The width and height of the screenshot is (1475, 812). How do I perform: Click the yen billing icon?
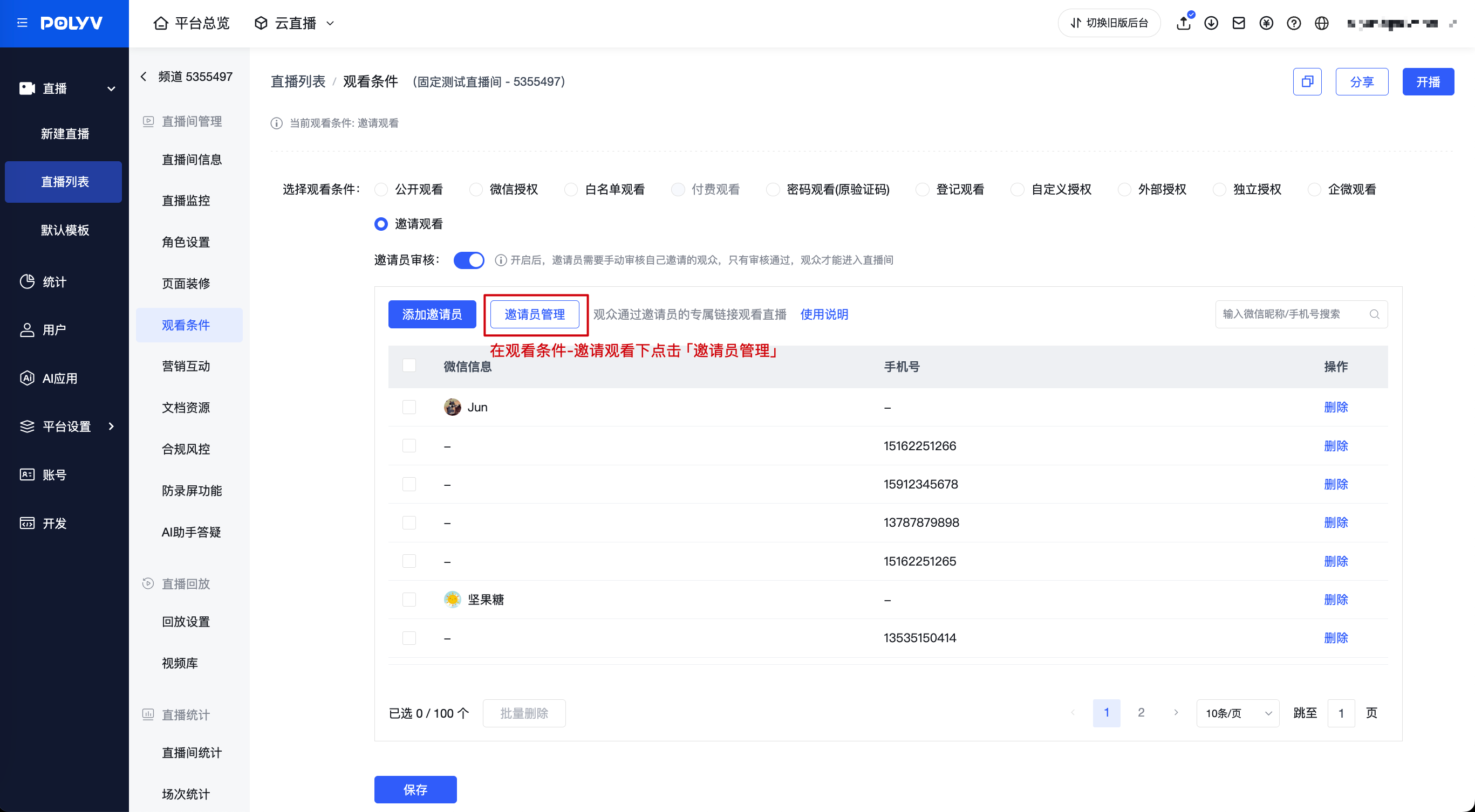click(x=1266, y=23)
